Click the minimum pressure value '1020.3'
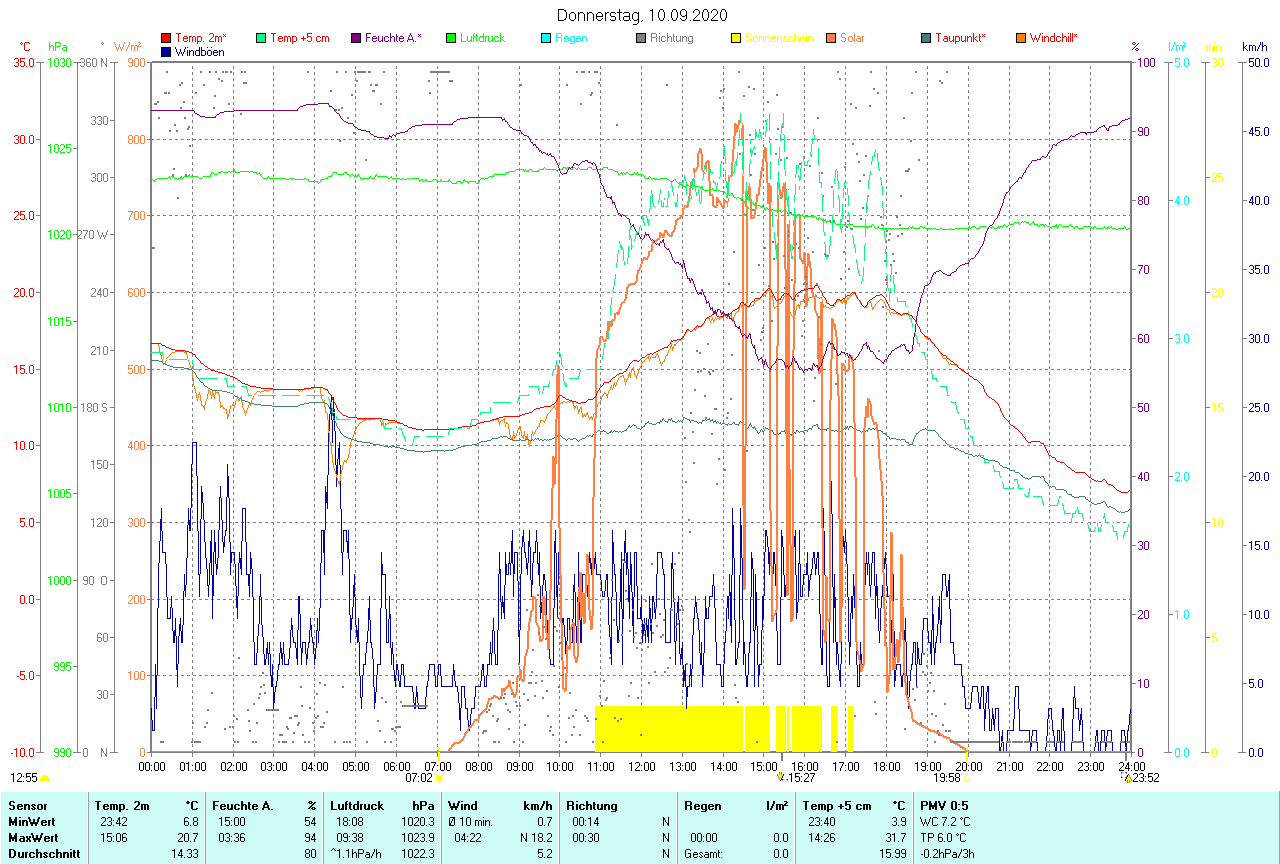 tap(416, 821)
